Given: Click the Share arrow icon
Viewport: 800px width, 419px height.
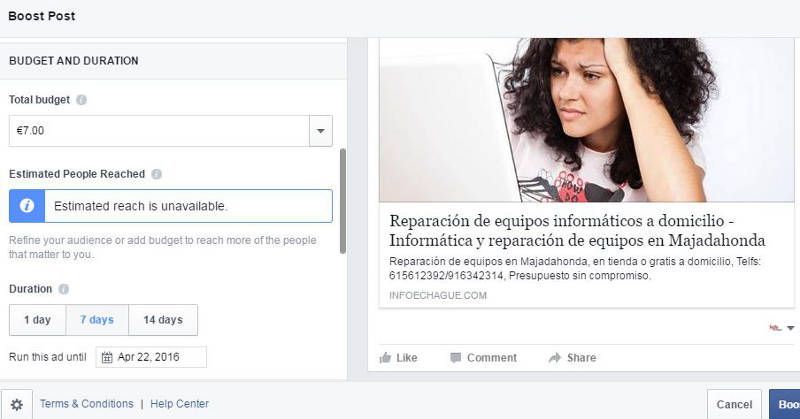Looking at the screenshot, I should point(555,358).
